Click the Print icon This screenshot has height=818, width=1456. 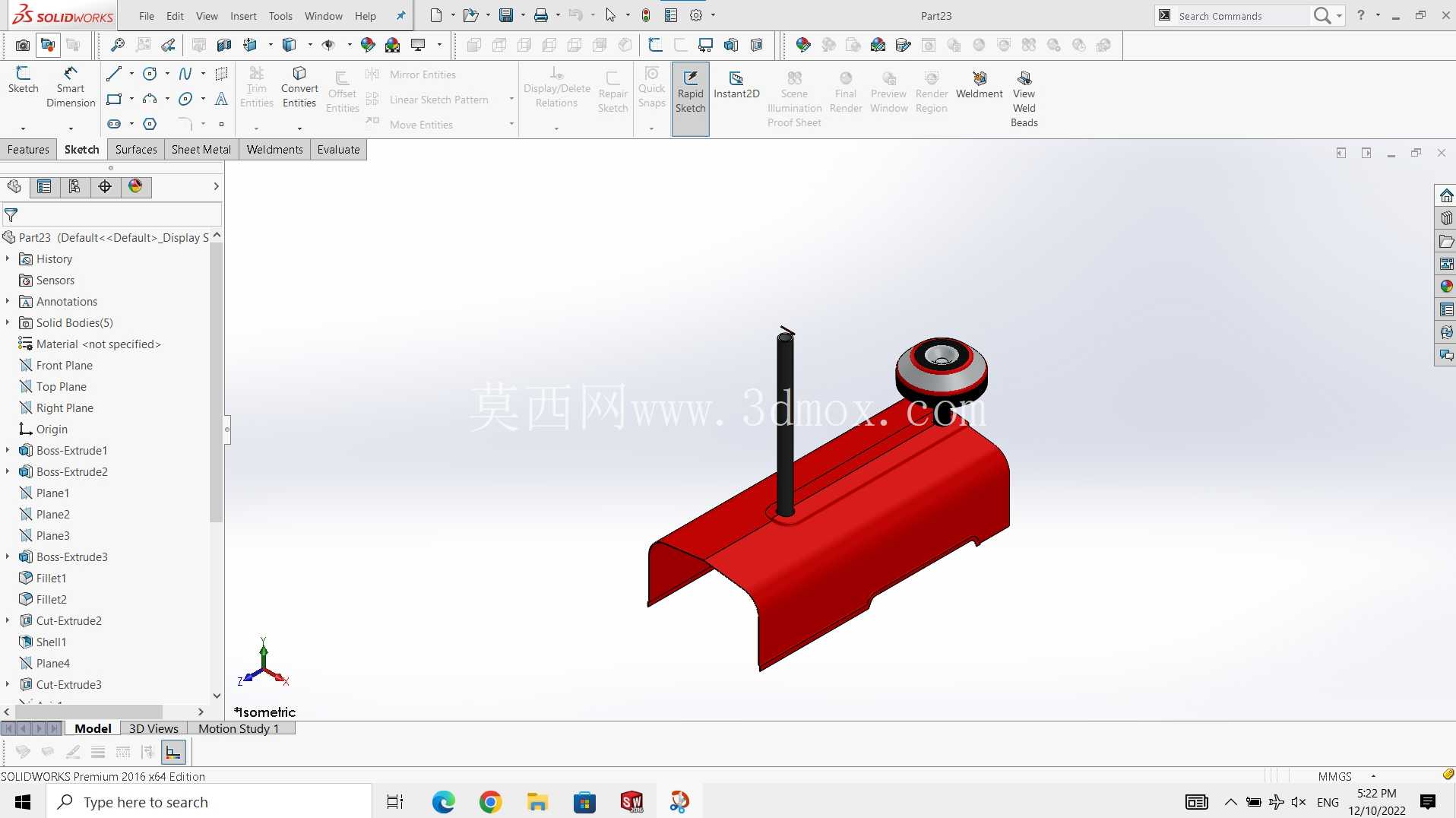541,15
